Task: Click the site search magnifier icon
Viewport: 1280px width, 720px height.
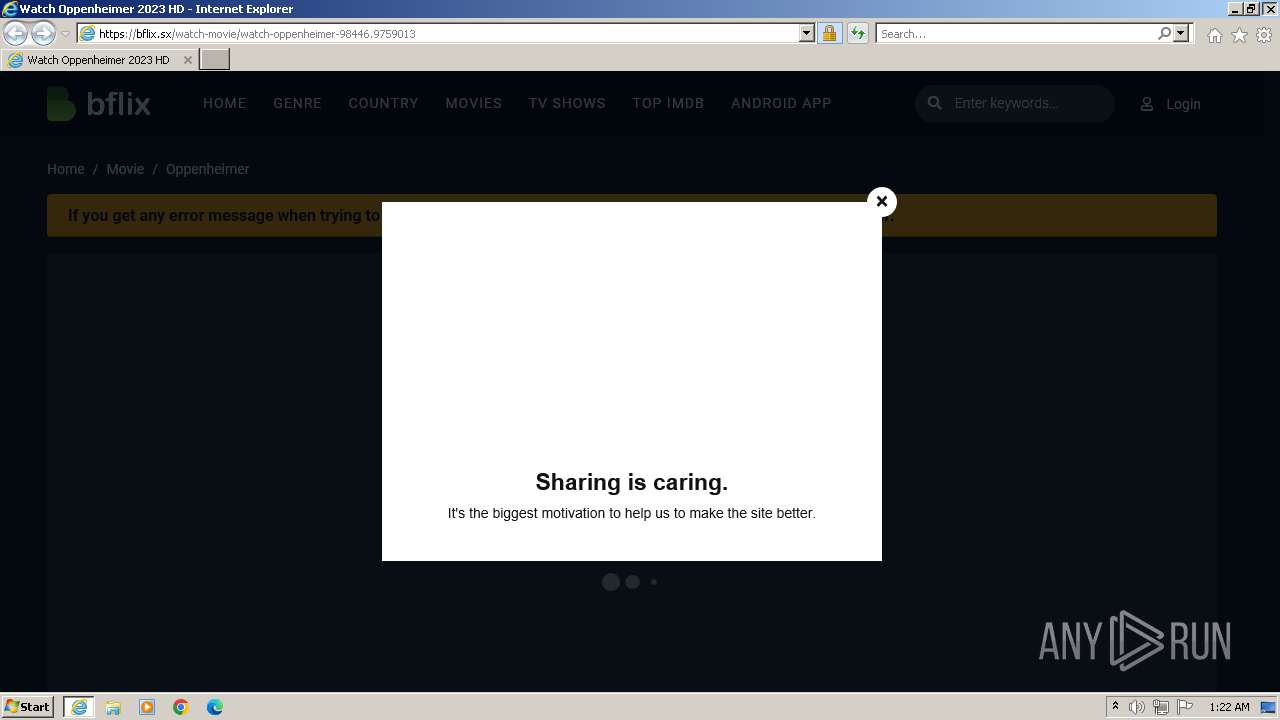Action: pyautogui.click(x=935, y=103)
